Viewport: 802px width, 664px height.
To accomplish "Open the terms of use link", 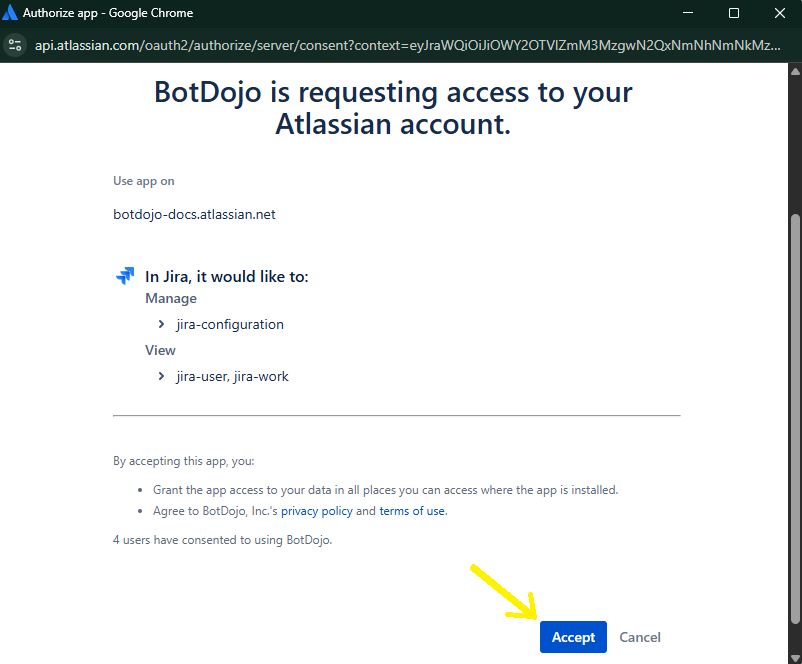I will pos(412,511).
